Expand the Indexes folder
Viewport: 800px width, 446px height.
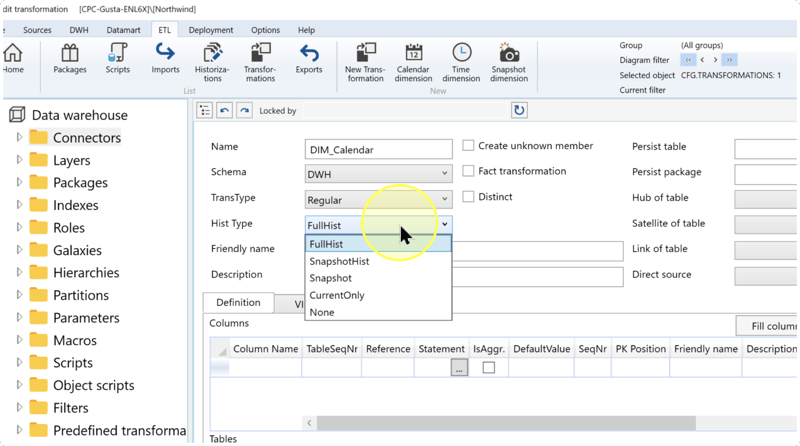point(19,205)
